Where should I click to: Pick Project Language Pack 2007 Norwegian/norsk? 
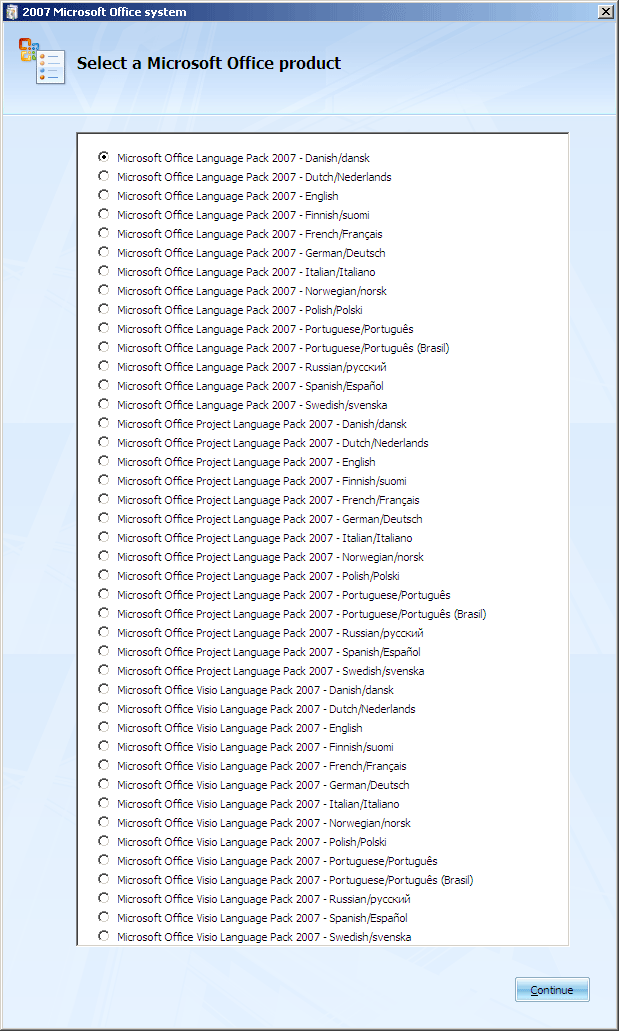point(103,556)
